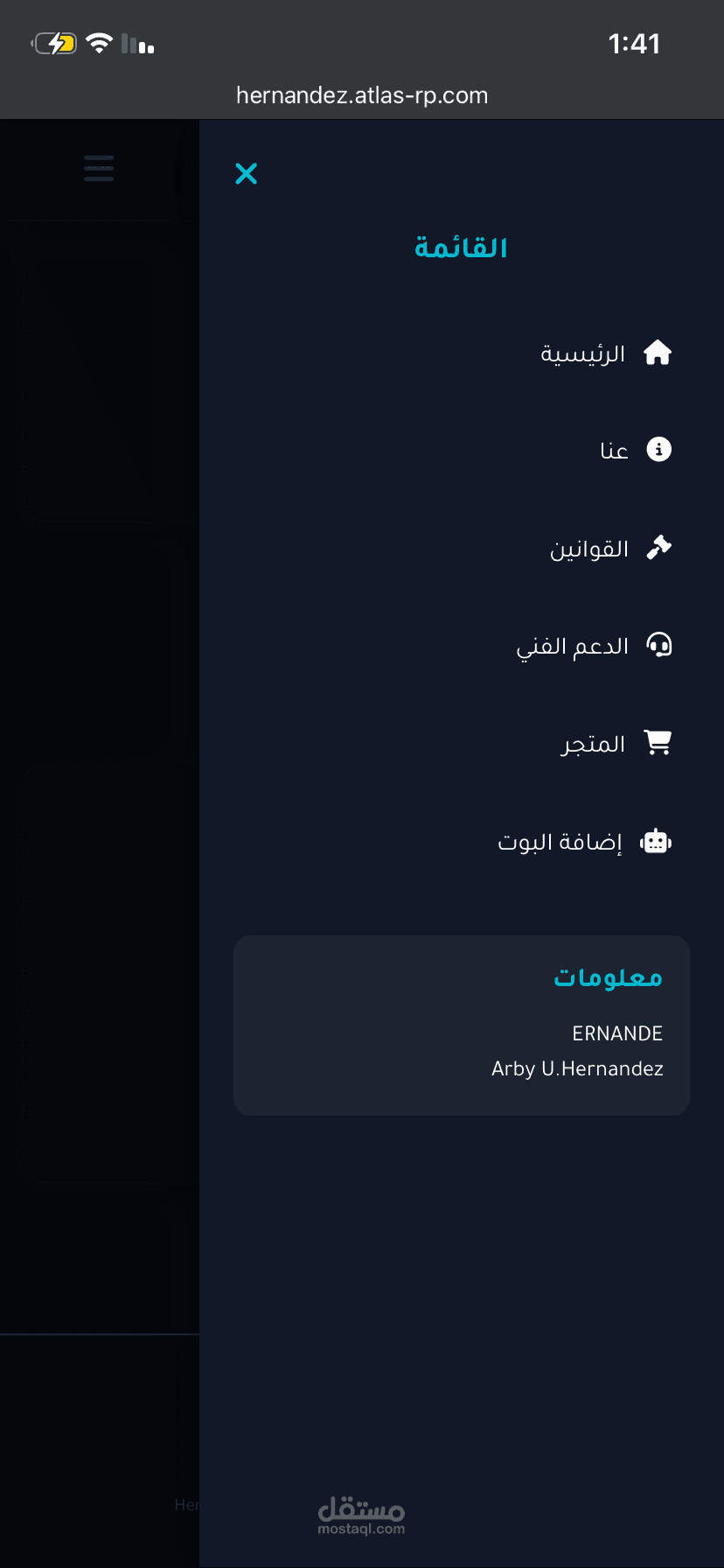Tap the hernandez.atlas-rp.com address bar

tap(362, 95)
